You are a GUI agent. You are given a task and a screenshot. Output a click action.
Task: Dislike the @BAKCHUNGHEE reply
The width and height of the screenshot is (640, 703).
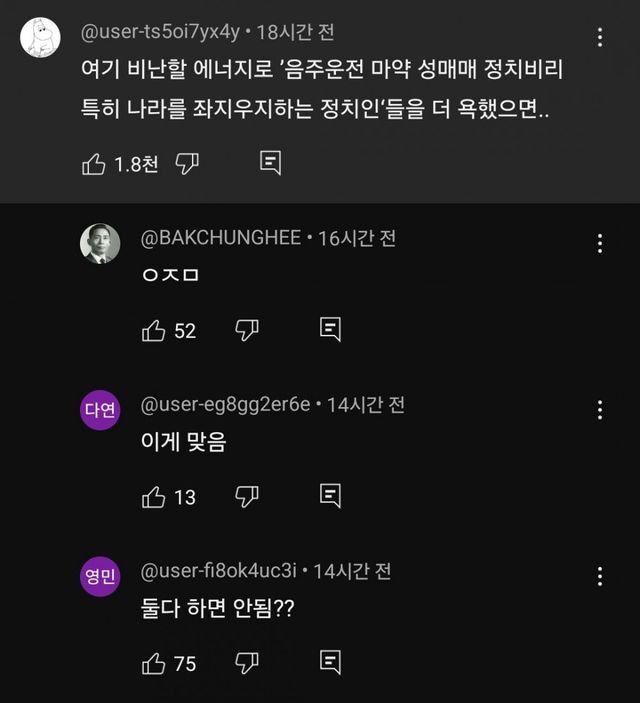[x=247, y=330]
